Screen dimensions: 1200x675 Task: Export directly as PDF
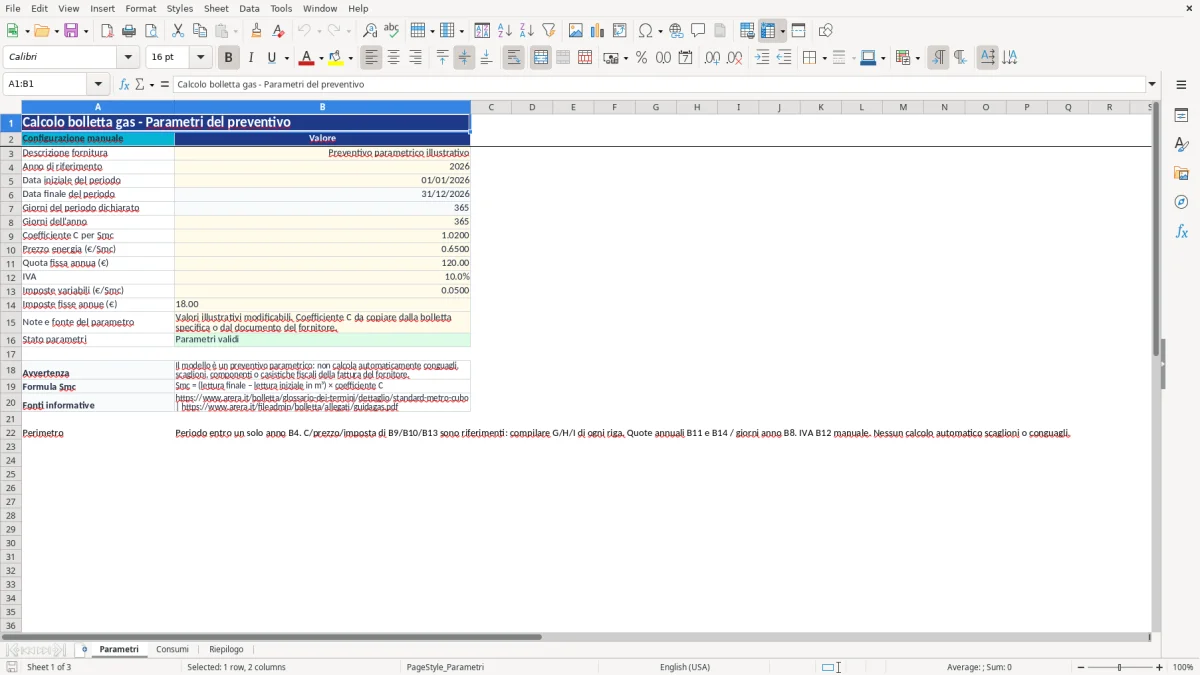coord(107,31)
